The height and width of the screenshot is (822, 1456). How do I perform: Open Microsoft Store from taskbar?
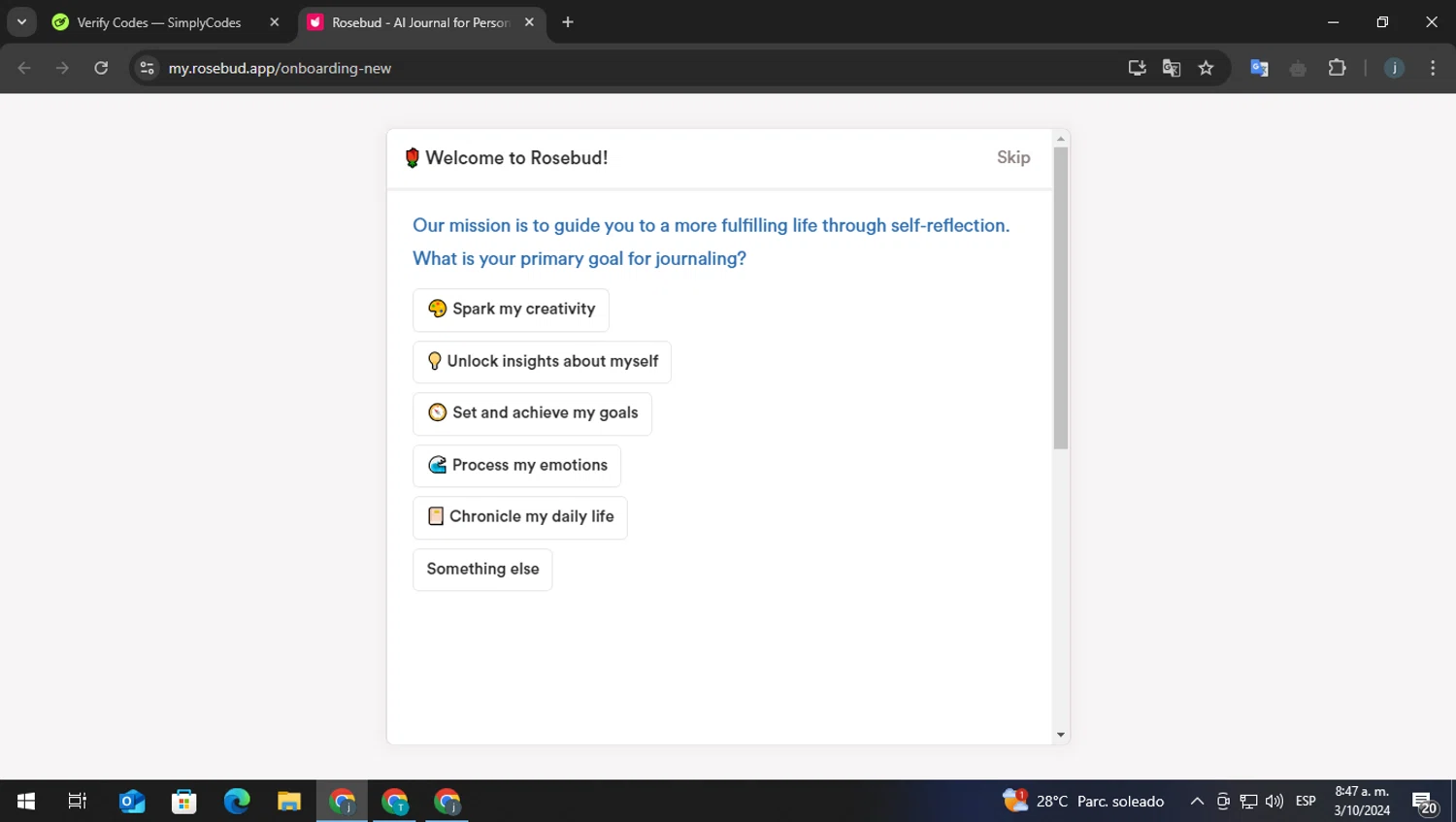184,801
